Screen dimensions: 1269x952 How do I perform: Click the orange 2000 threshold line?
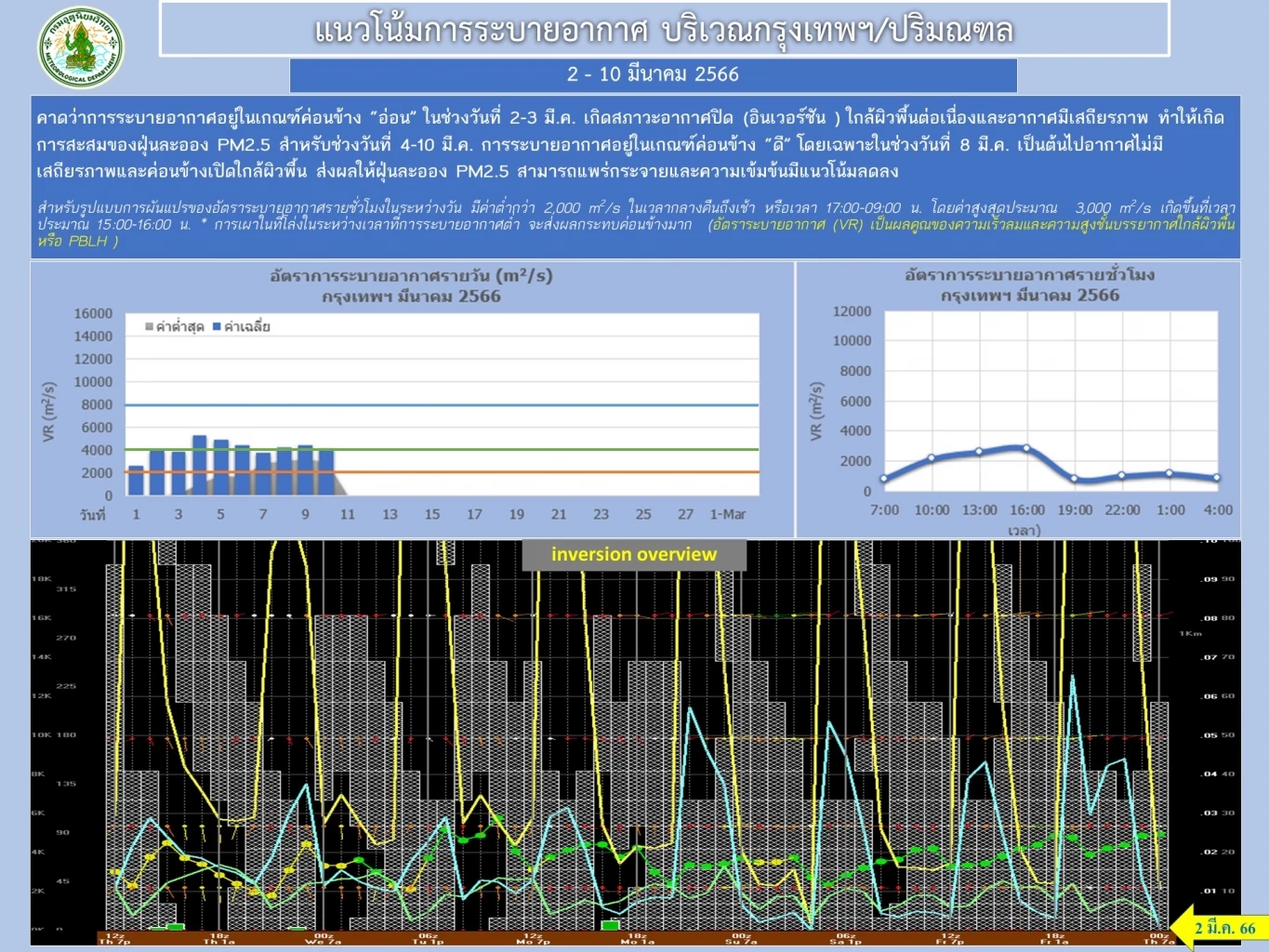tap(558, 472)
